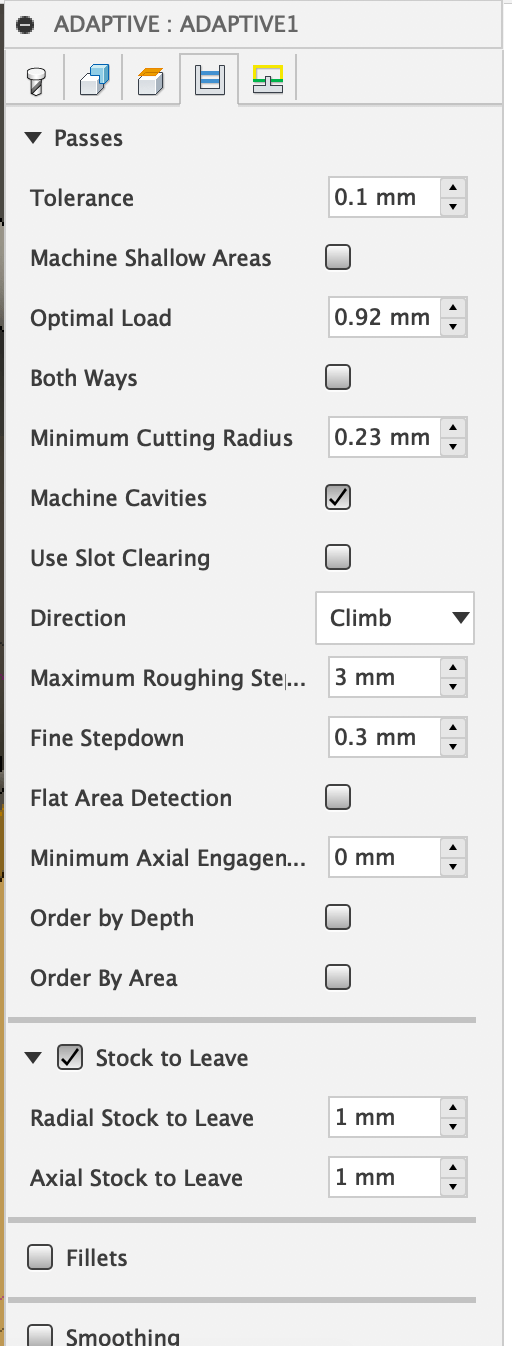Open the Direction dropdown set to Climb
This screenshot has height=1346, width=512.
(395, 618)
